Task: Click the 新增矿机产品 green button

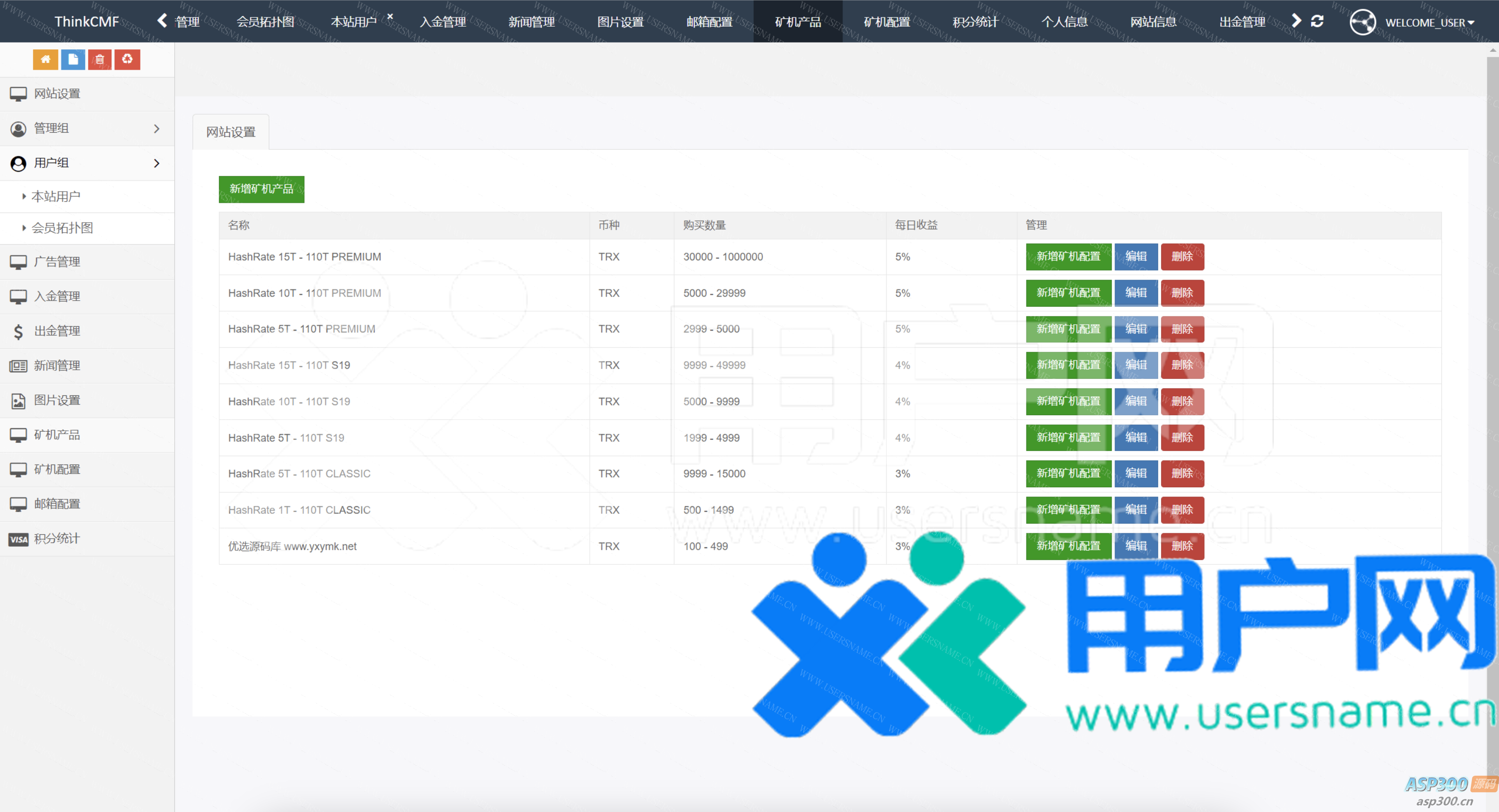Action: pyautogui.click(x=261, y=189)
